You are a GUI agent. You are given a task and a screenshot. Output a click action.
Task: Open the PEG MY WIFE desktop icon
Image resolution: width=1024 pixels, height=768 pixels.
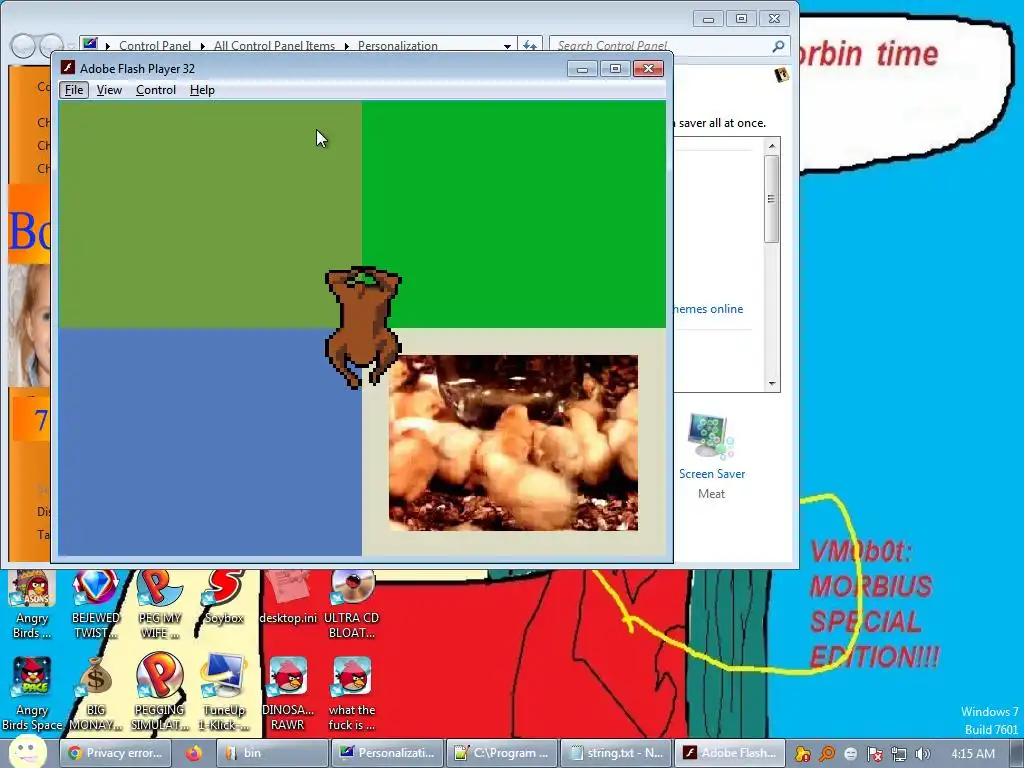point(159,604)
